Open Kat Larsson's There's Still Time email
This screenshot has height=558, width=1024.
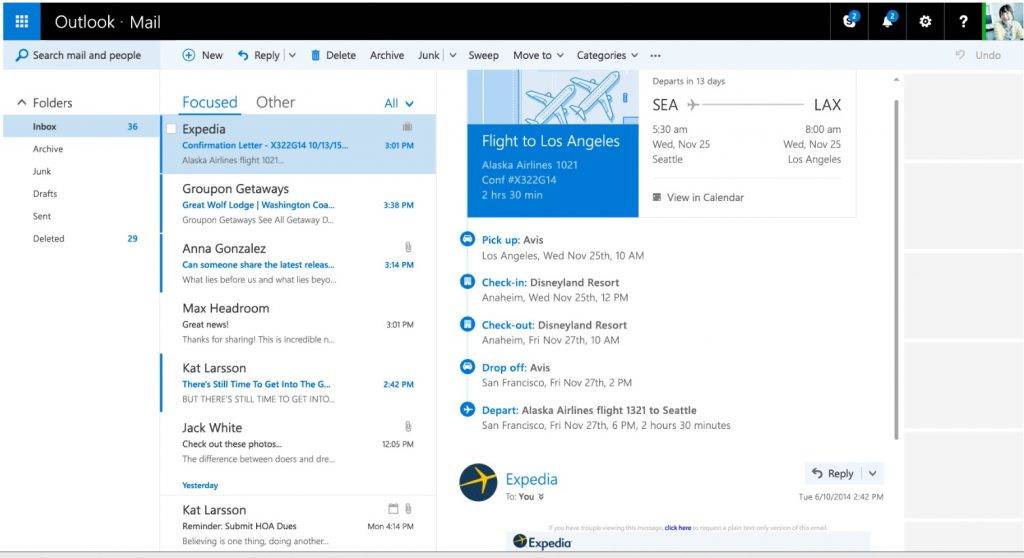click(x=298, y=383)
